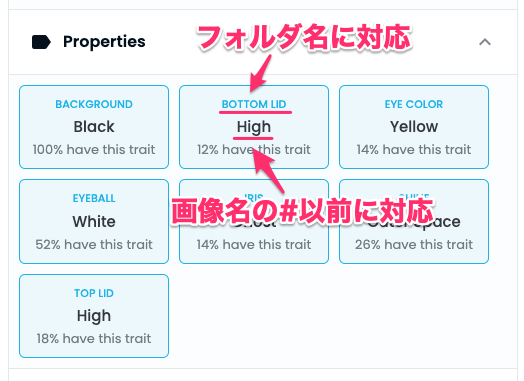524x381 pixels.
Task: Open the TOP LID High trait card
Action: [94, 316]
